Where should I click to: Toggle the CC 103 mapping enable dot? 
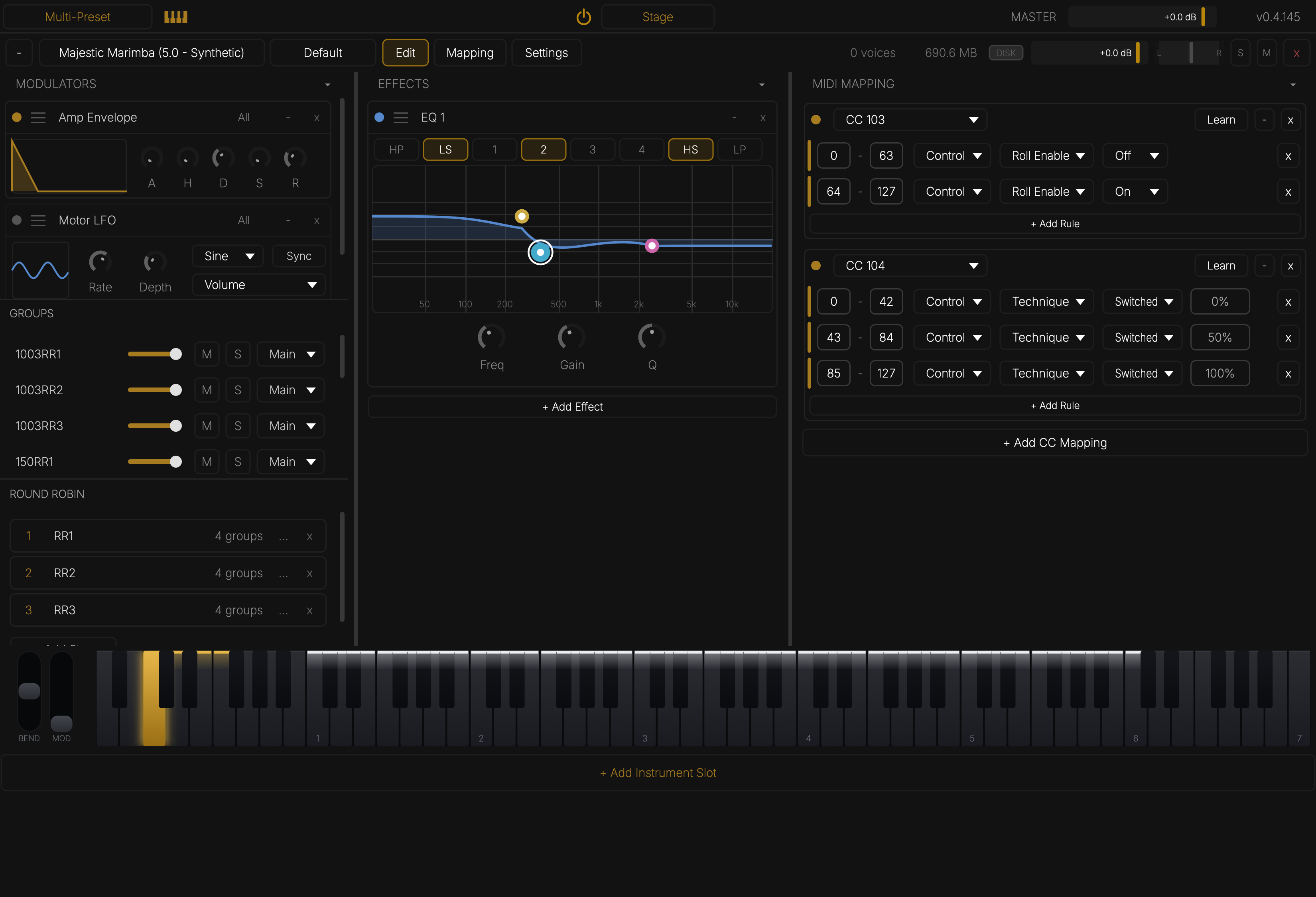tap(816, 120)
